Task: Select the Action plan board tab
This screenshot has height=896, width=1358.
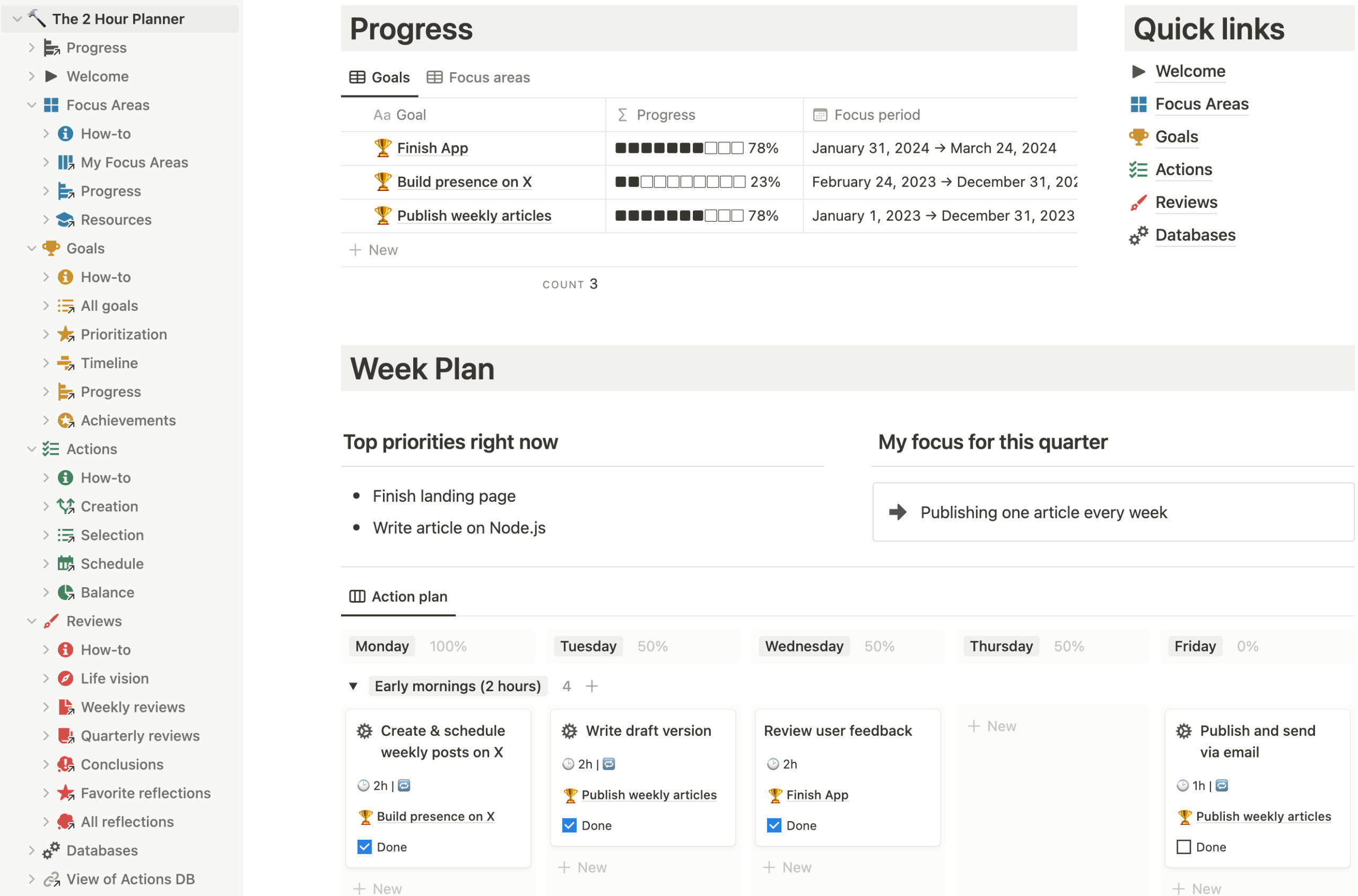Action: pos(399,597)
